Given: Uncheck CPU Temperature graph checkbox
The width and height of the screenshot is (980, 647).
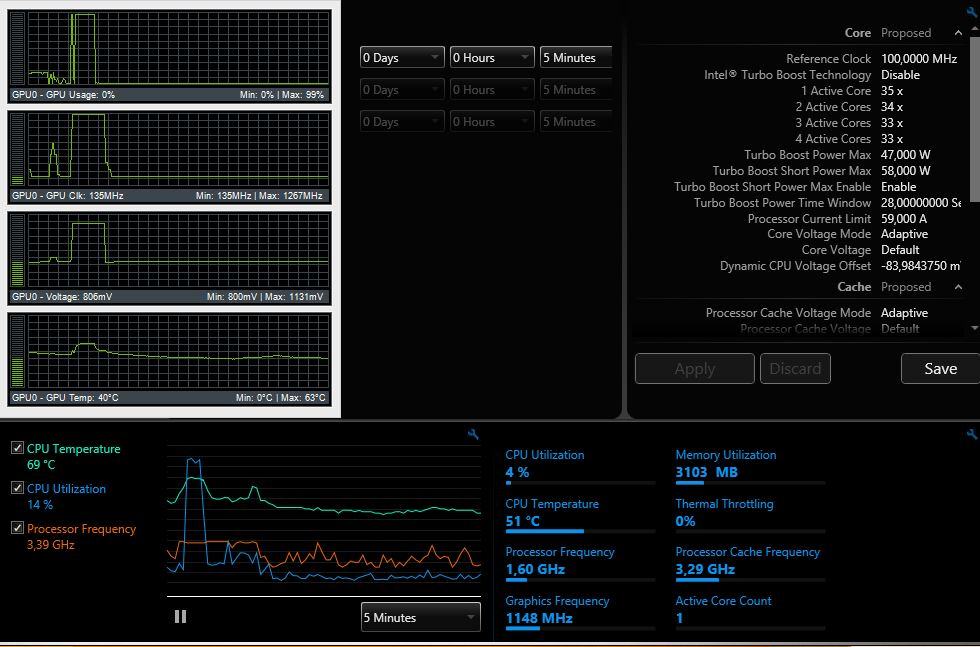Looking at the screenshot, I should click(x=18, y=448).
